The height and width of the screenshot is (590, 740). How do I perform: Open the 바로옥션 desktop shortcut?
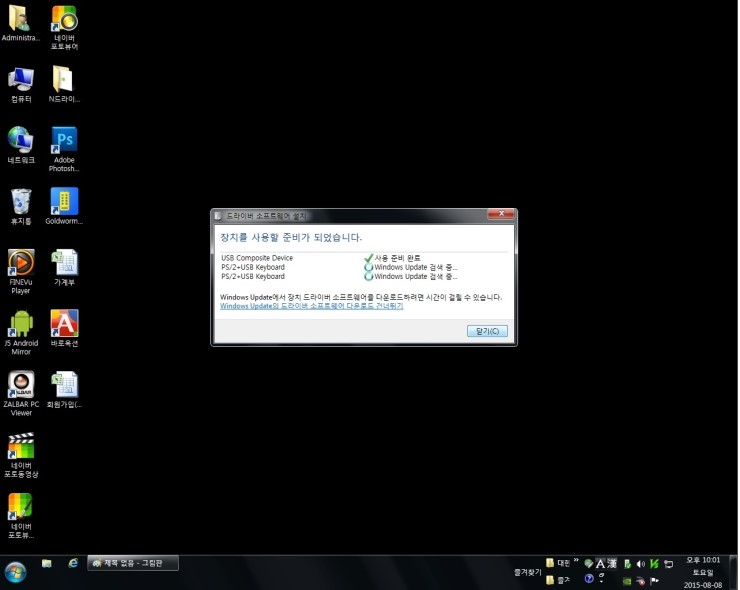(x=64, y=324)
